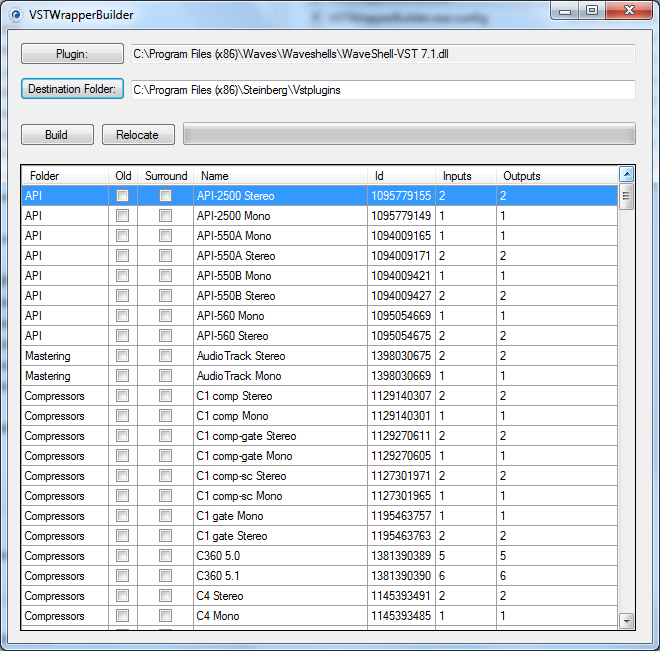Check Surround for API-550A Mono

click(165, 235)
